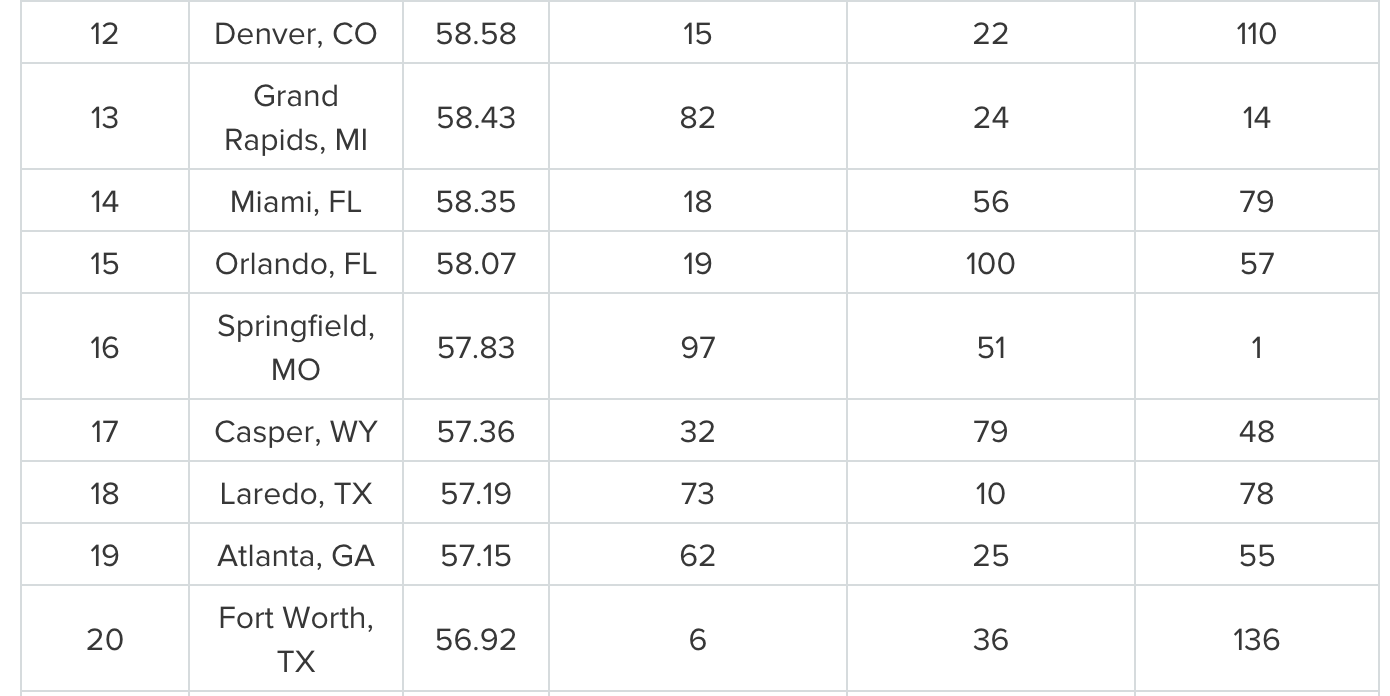This screenshot has width=1390, height=696.
Task: Click the score 58.35 in Miami row
Action: [x=476, y=202]
